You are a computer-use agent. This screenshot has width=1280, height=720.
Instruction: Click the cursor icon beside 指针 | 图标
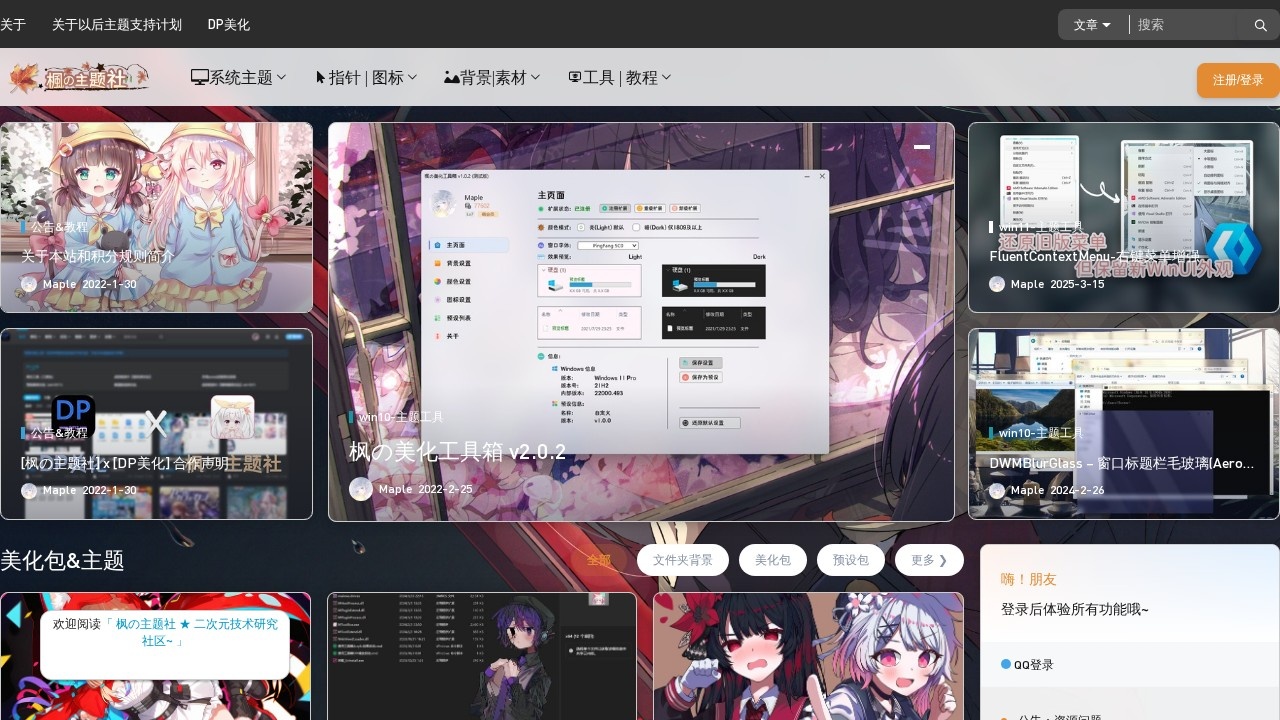click(321, 77)
